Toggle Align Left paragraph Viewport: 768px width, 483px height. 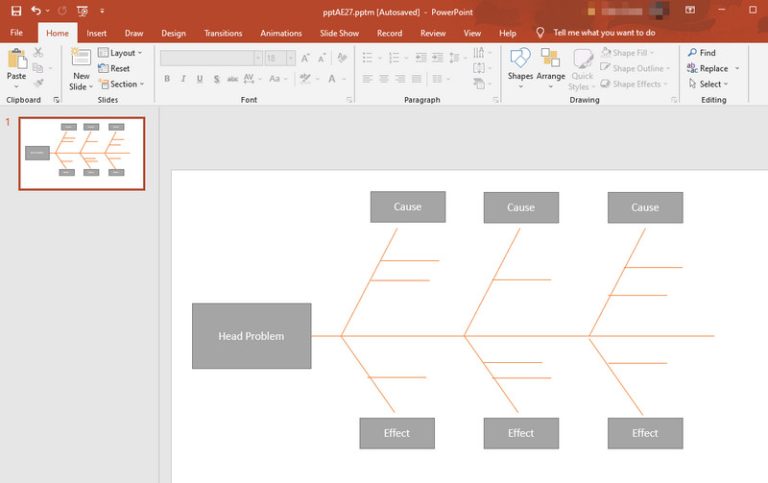point(367,79)
